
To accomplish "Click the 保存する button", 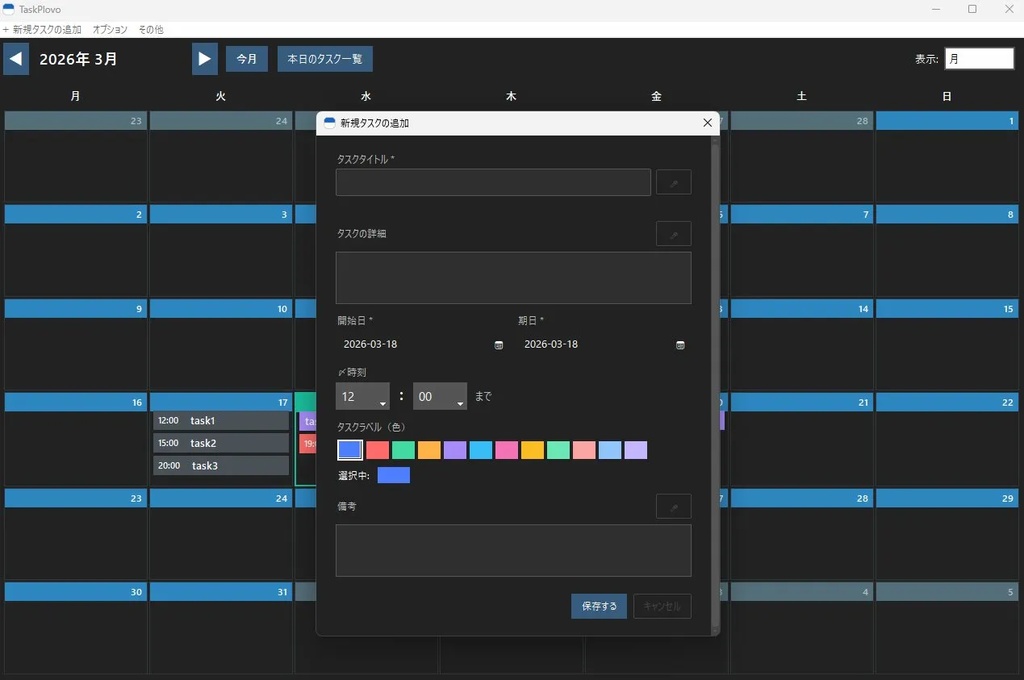I will tap(599, 606).
